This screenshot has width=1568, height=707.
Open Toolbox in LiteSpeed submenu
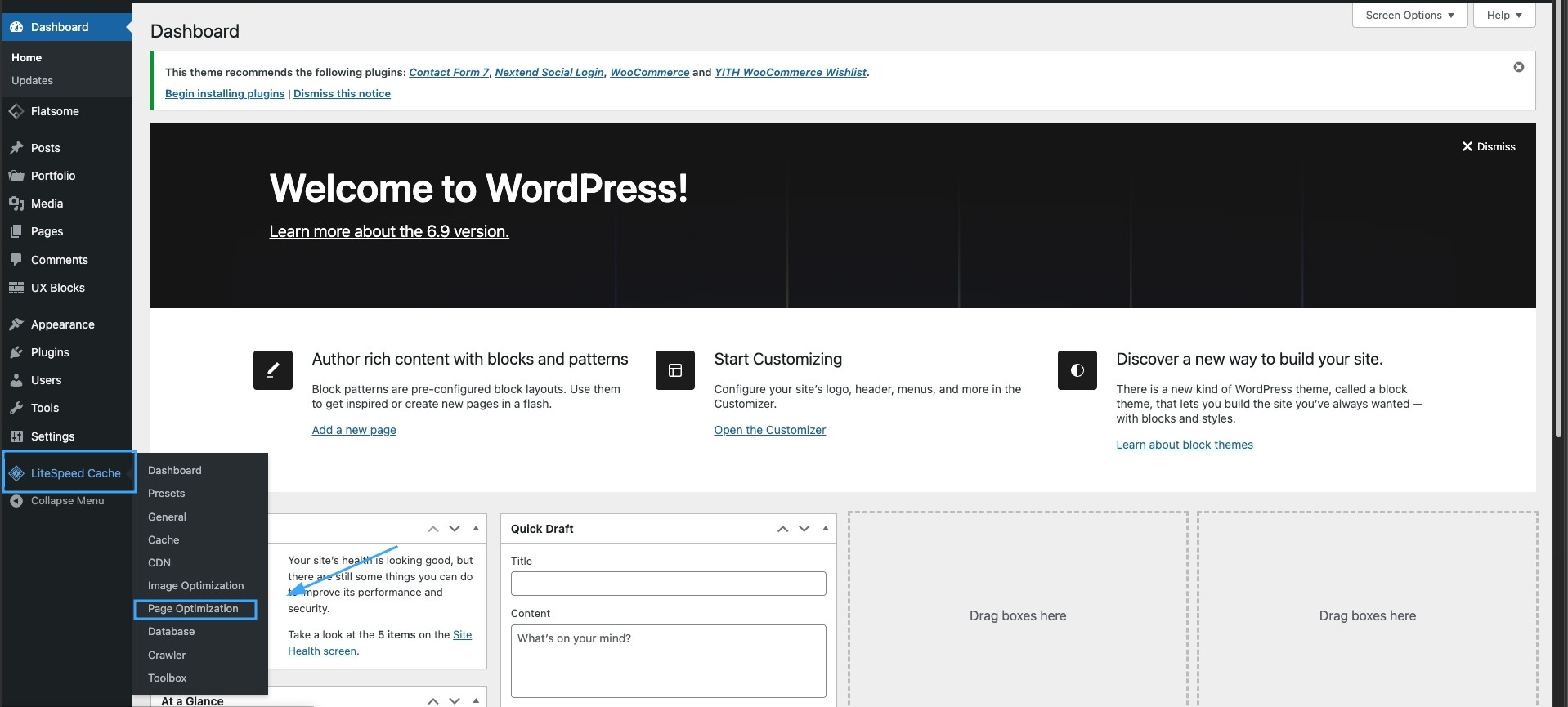(168, 678)
